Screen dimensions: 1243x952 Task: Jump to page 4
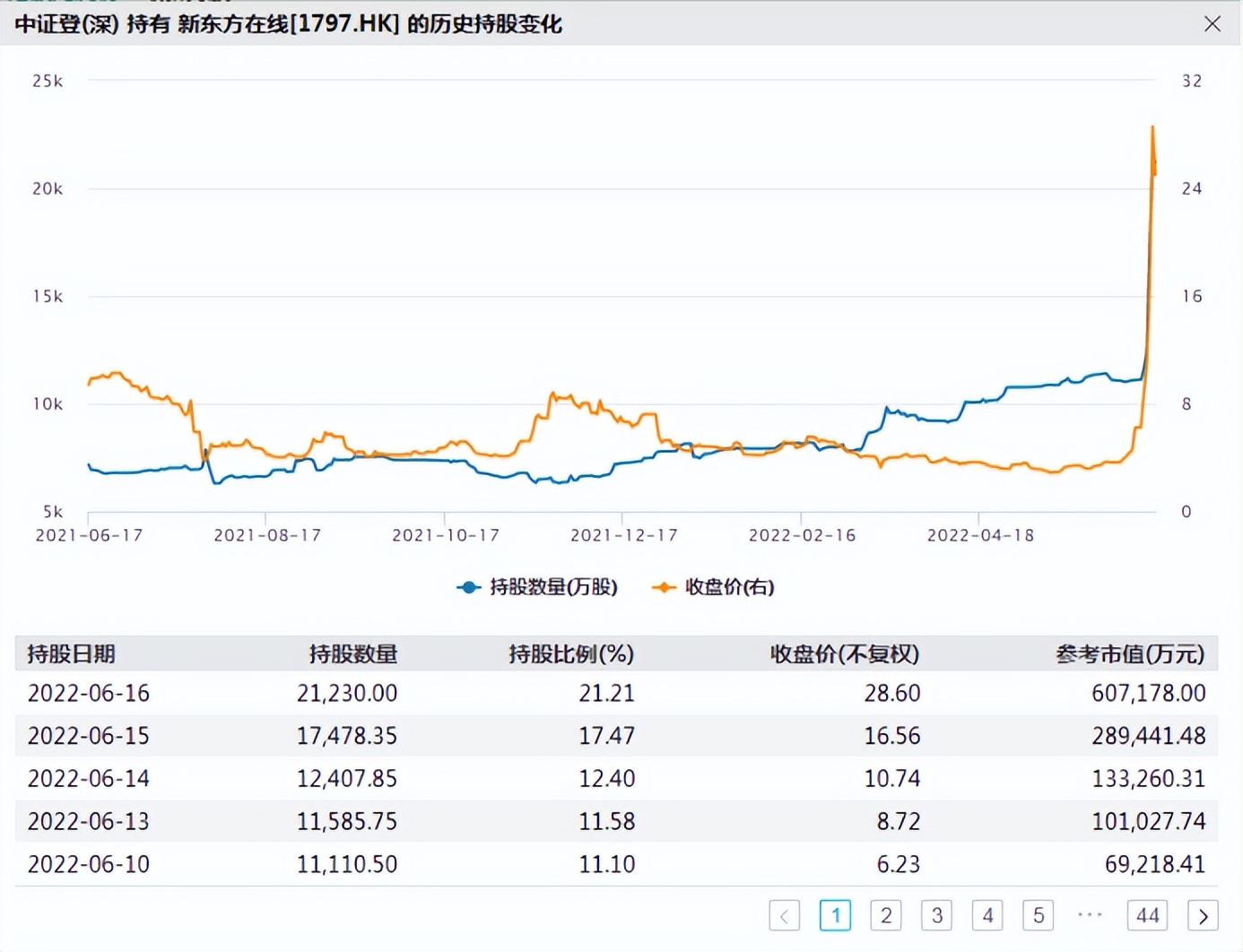point(987,915)
